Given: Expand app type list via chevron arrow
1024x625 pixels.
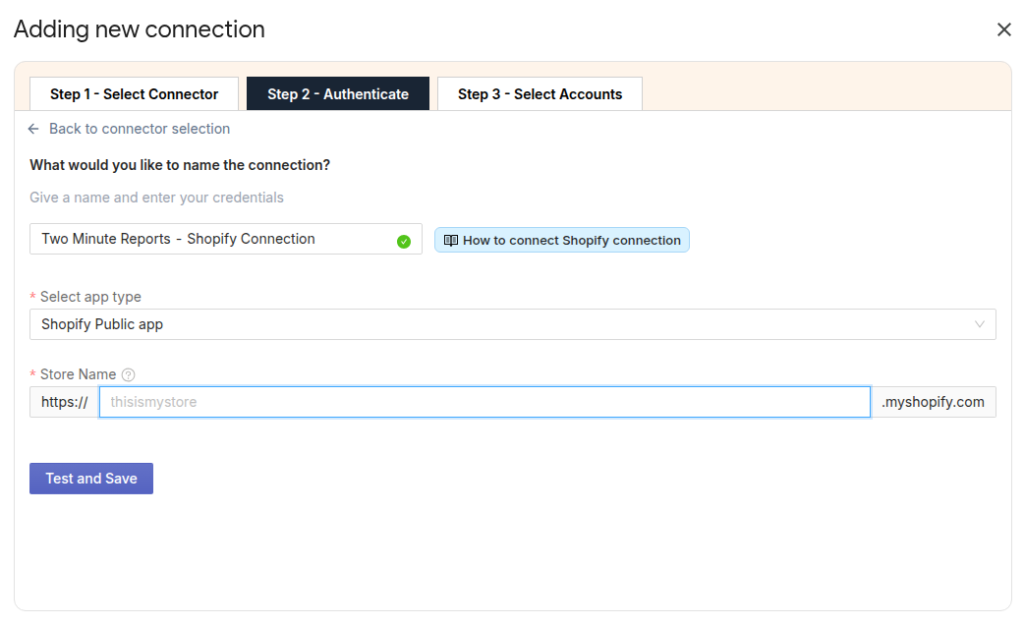Looking at the screenshot, I should point(980,324).
